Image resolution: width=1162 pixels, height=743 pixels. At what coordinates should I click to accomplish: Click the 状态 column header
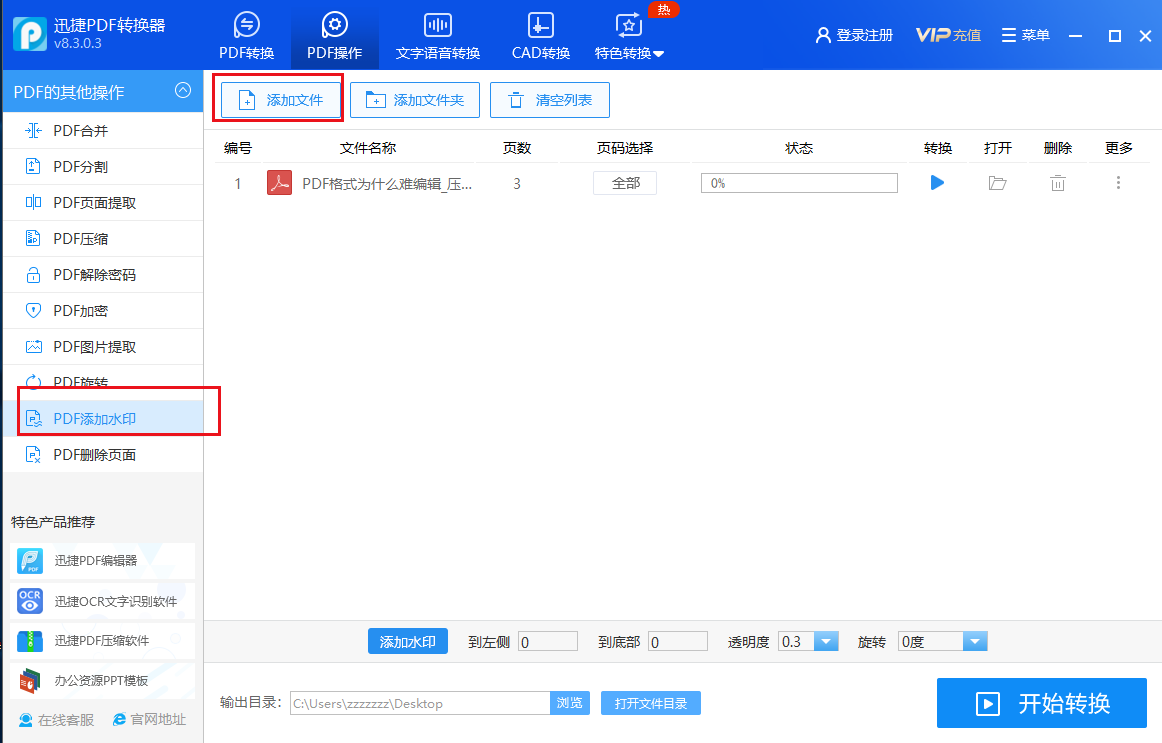click(x=799, y=148)
